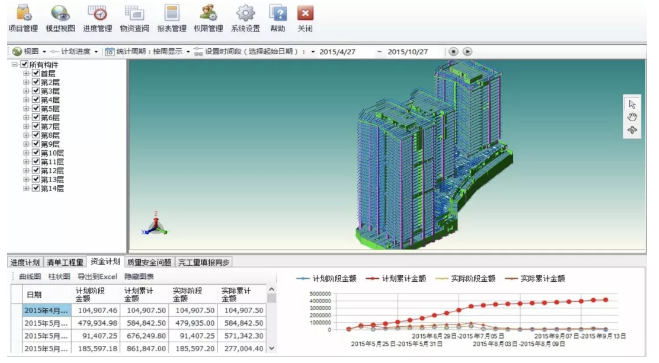
Task: Open 模型视图 (model view) from the toolbar
Action: point(60,18)
